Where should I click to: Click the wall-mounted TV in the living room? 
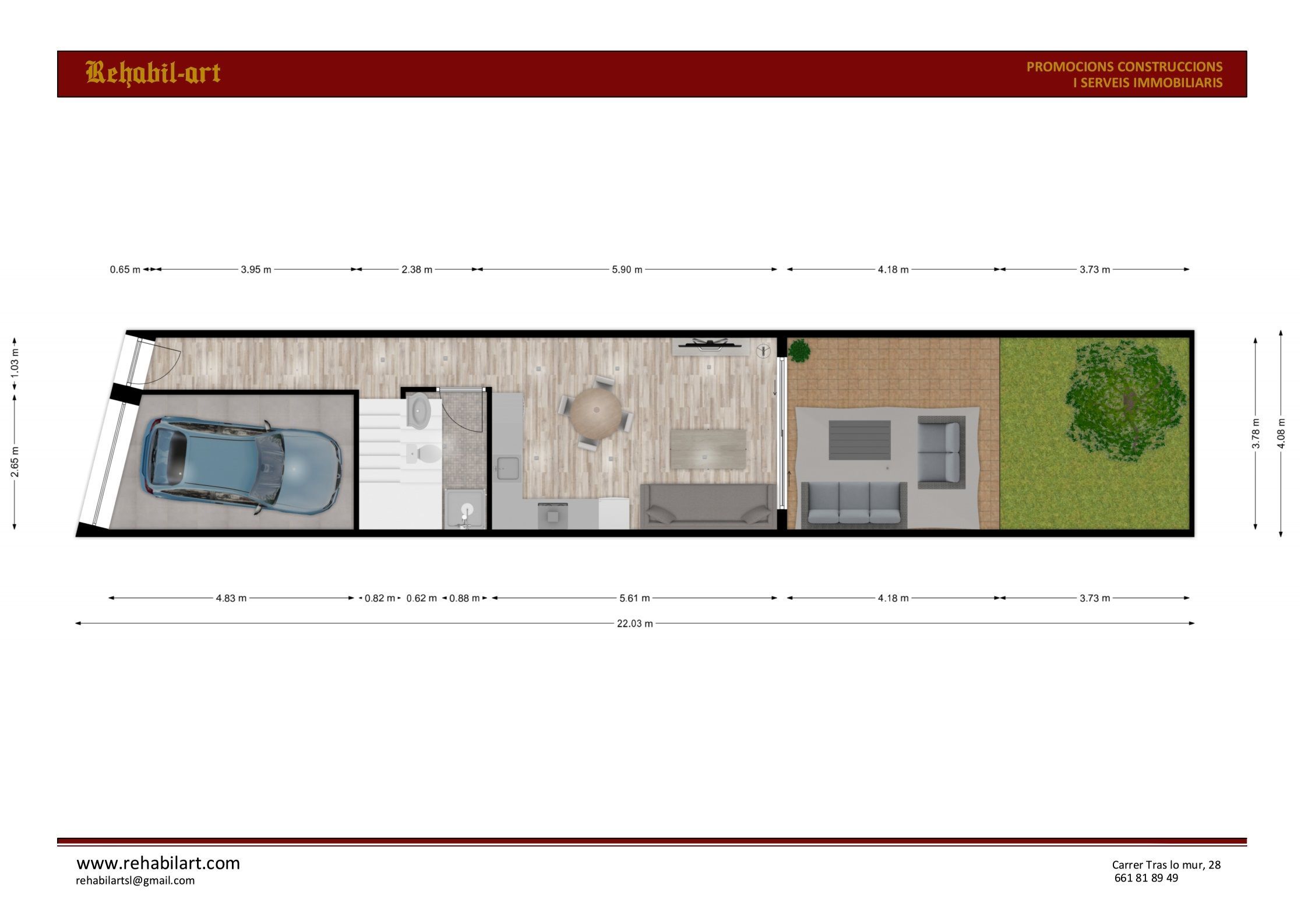pos(710,345)
